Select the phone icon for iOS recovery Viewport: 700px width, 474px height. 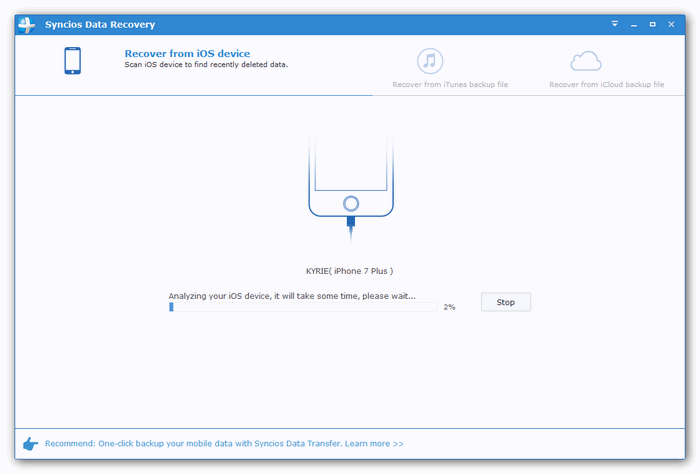(x=72, y=62)
